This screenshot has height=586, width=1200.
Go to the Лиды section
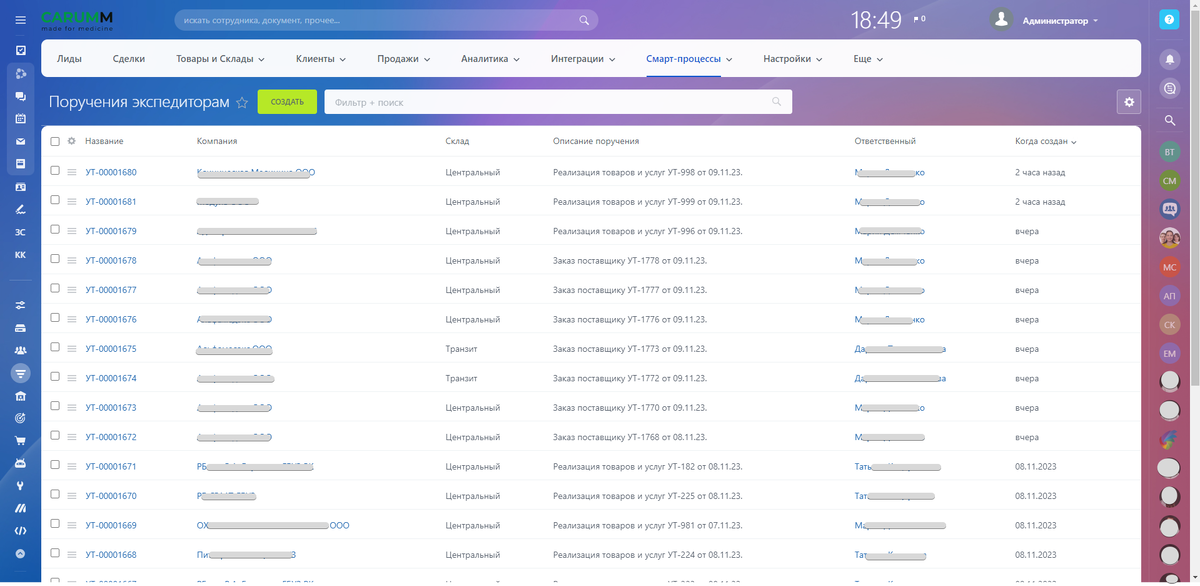pos(70,59)
